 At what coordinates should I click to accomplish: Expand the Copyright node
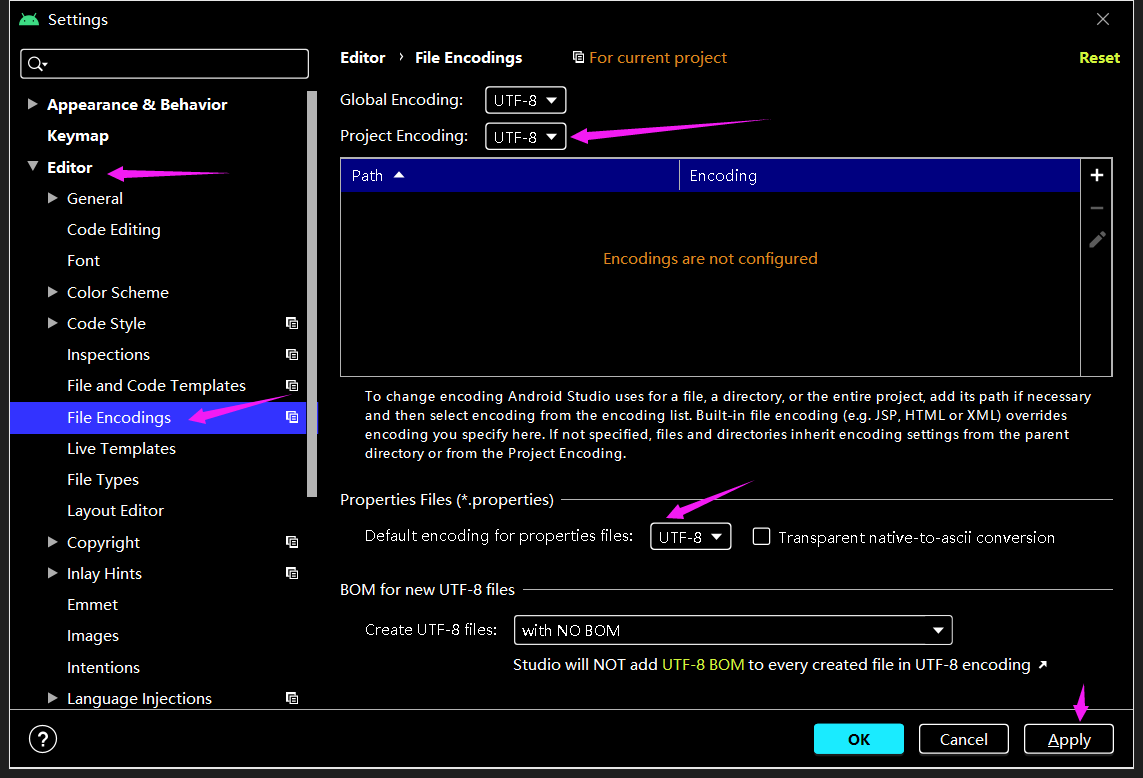click(x=52, y=542)
